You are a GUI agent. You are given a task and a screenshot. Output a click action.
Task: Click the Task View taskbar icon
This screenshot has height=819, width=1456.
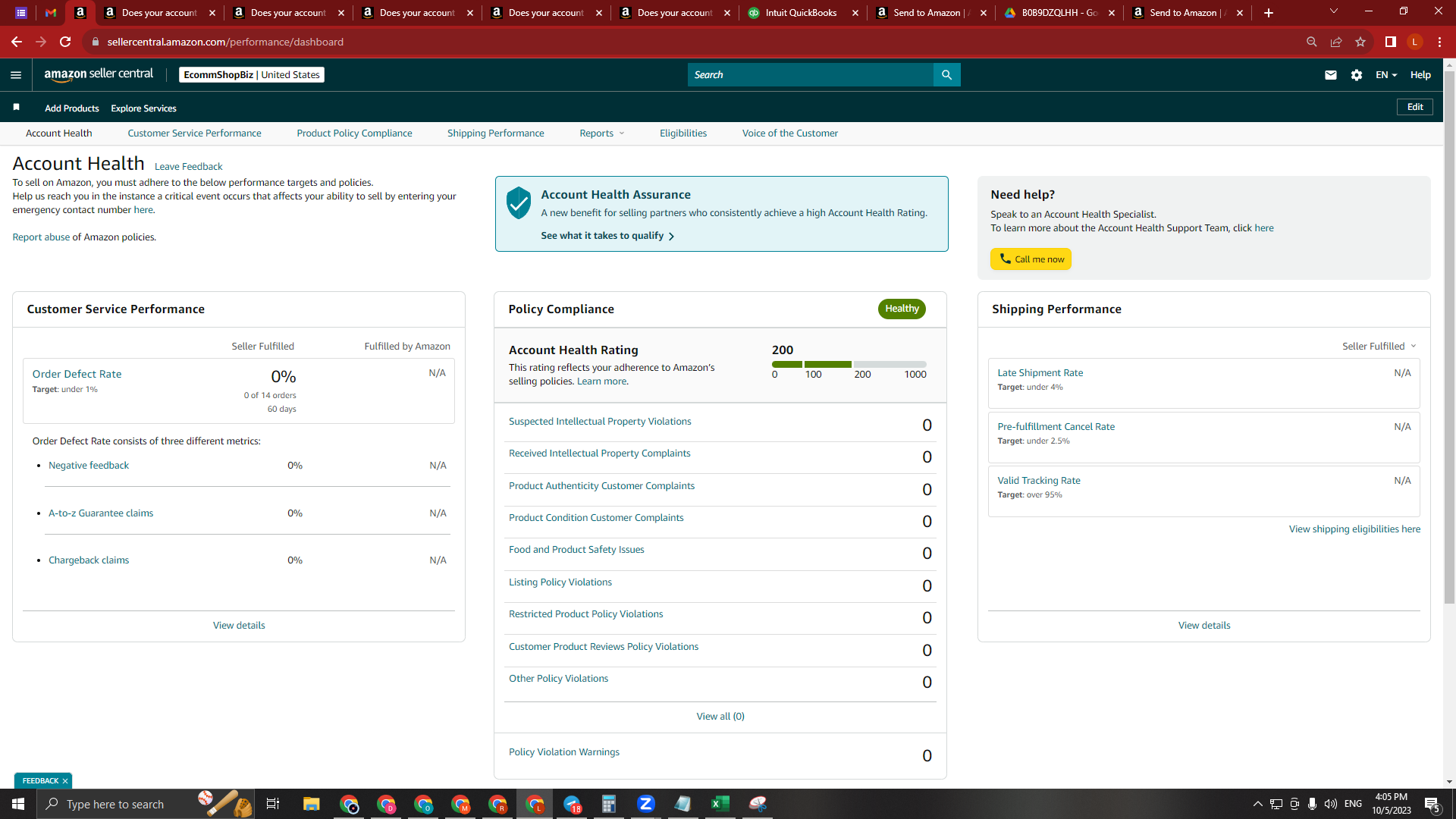[273, 804]
